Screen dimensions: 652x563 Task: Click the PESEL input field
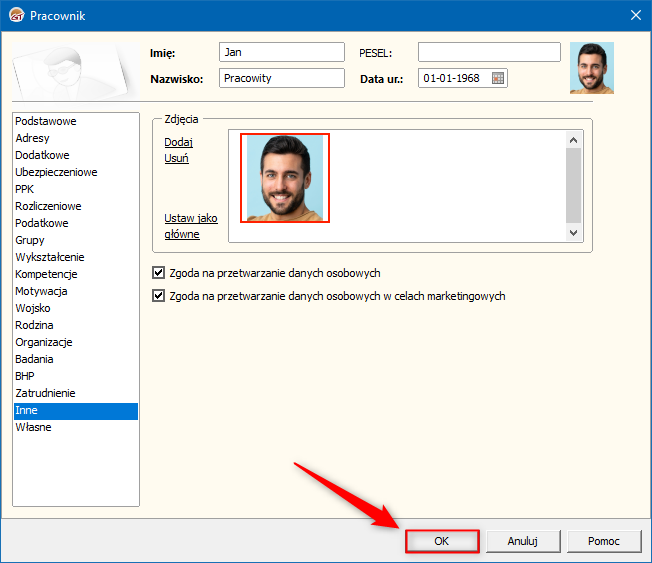coord(489,52)
